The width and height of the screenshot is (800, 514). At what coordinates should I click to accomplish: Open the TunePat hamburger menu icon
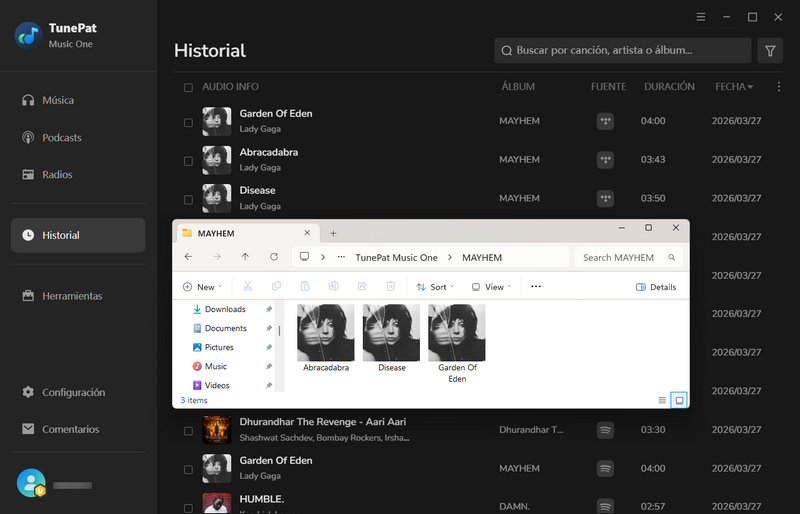[x=701, y=17]
